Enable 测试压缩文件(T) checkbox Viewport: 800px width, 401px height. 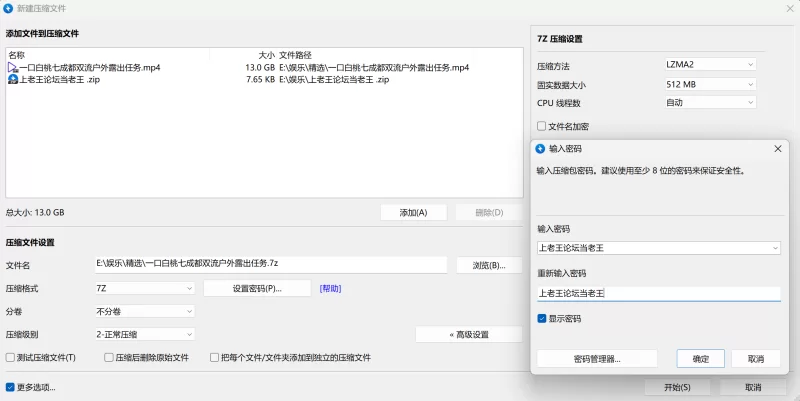click(10, 358)
